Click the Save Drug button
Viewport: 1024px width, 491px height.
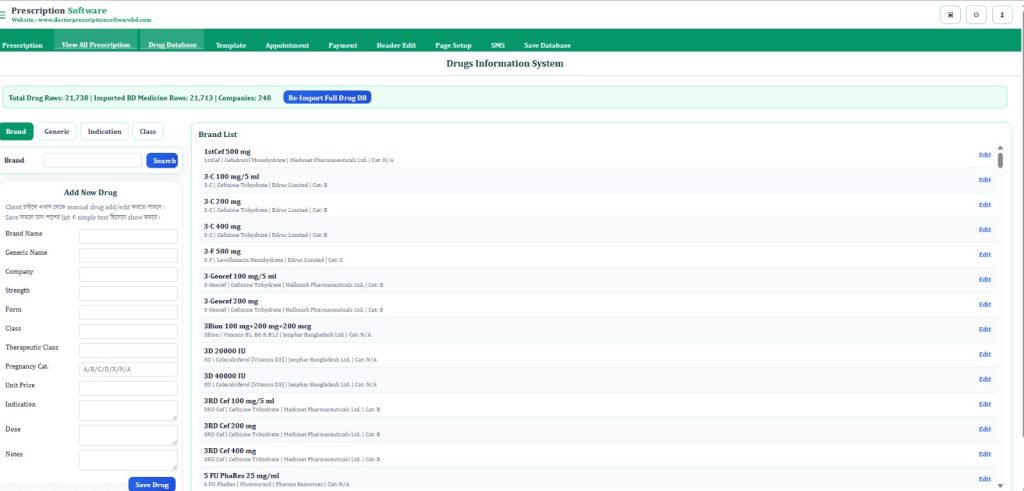(152, 484)
